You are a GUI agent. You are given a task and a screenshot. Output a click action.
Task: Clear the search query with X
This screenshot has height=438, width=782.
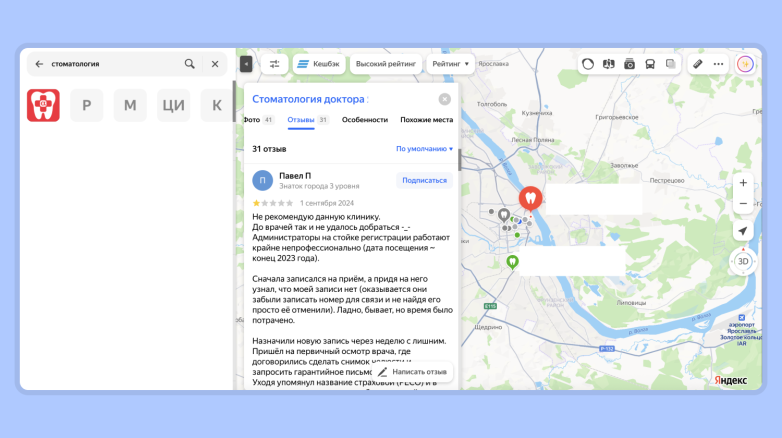pyautogui.click(x=215, y=64)
